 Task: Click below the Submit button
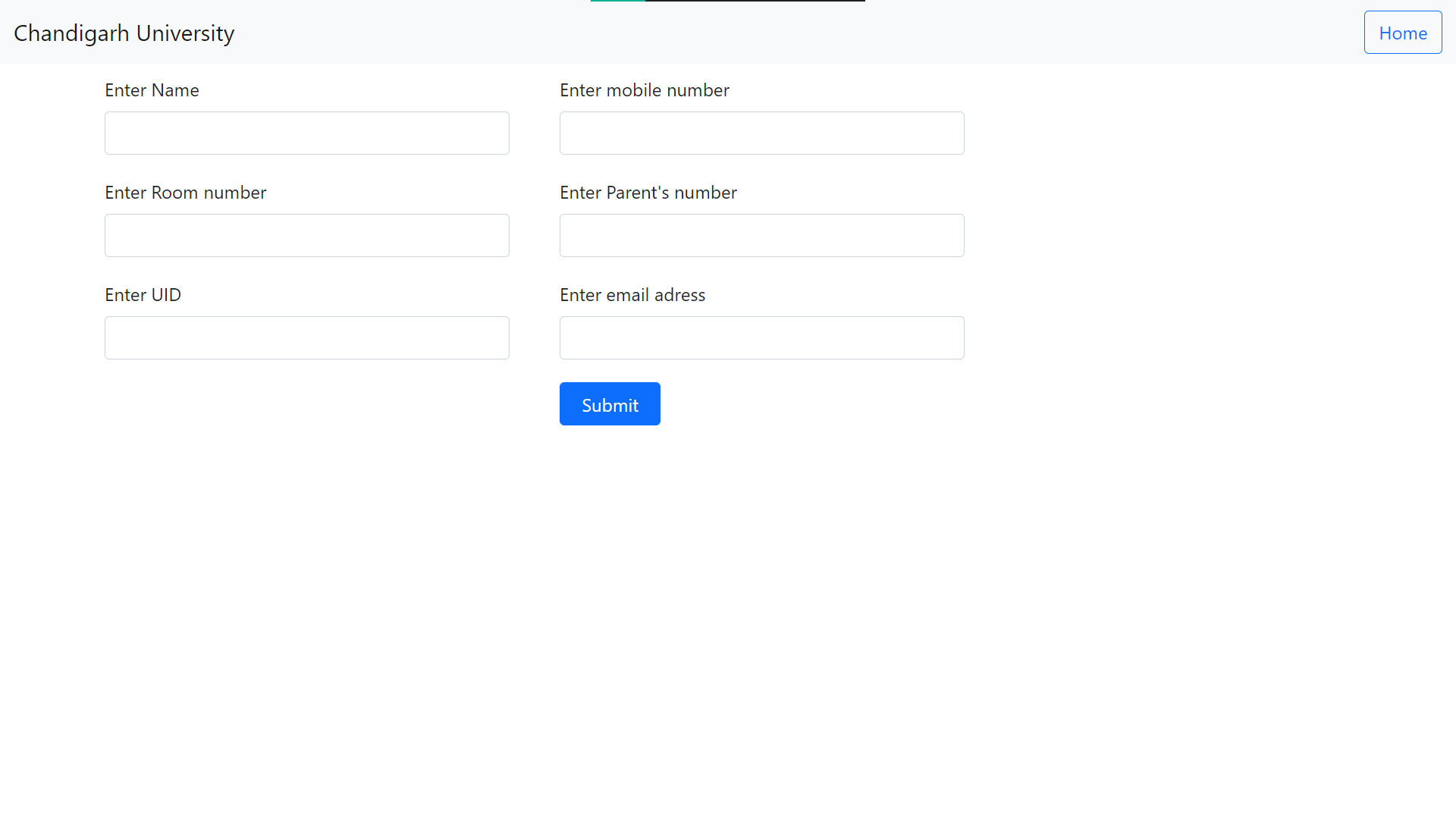tap(610, 470)
